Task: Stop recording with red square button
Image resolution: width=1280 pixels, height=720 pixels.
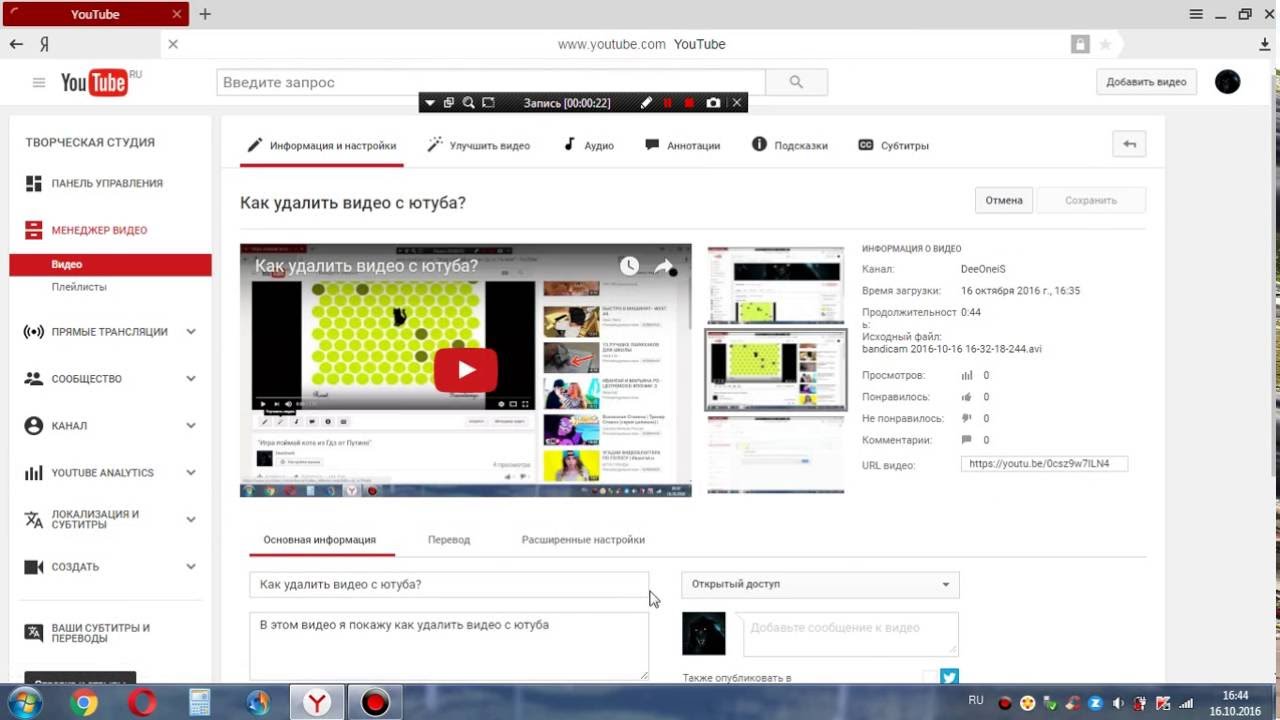Action: 689,103
